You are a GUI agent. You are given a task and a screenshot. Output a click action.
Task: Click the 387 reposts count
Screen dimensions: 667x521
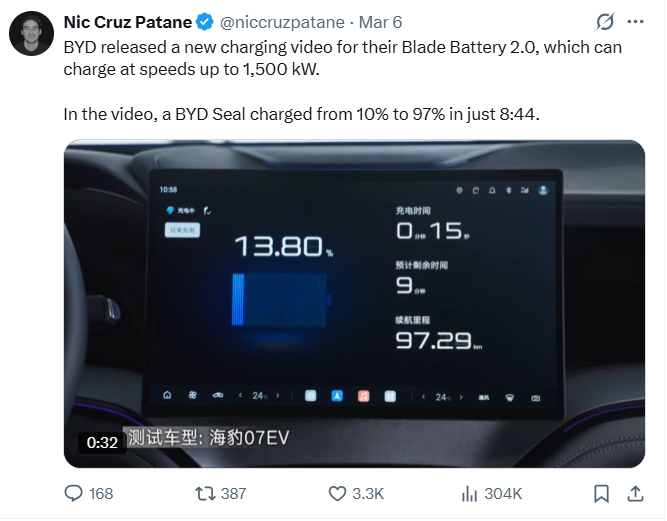pyautogui.click(x=233, y=493)
